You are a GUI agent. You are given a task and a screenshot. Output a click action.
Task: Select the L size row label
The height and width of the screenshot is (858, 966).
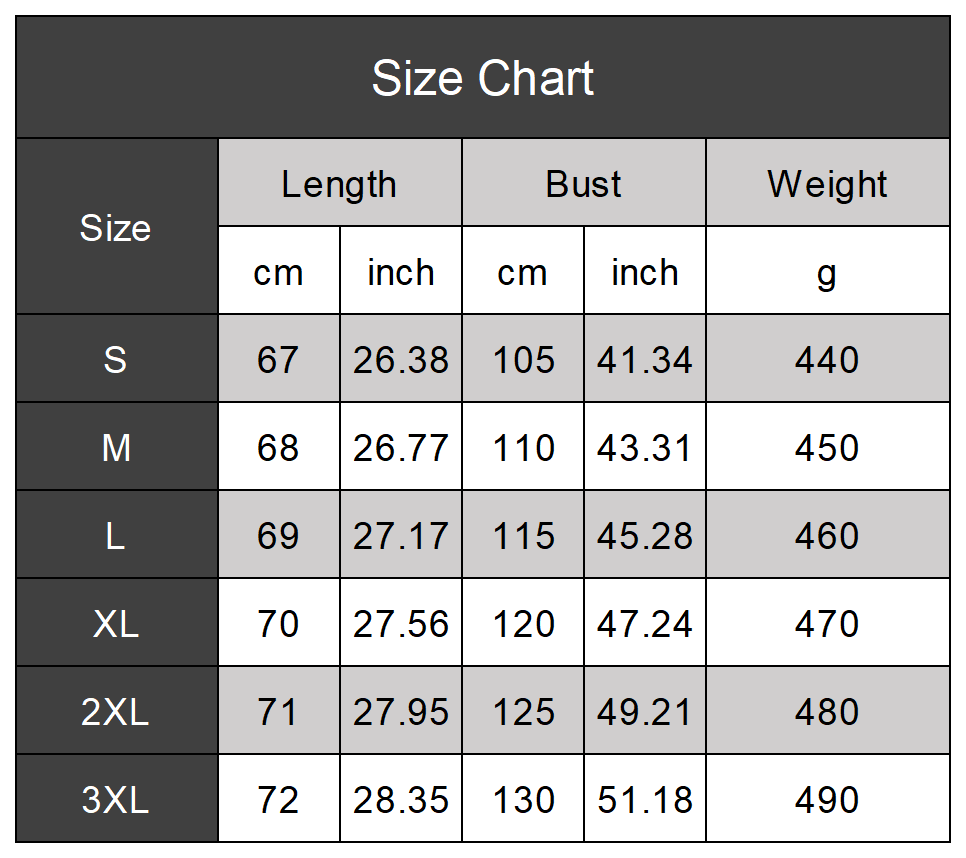(116, 536)
